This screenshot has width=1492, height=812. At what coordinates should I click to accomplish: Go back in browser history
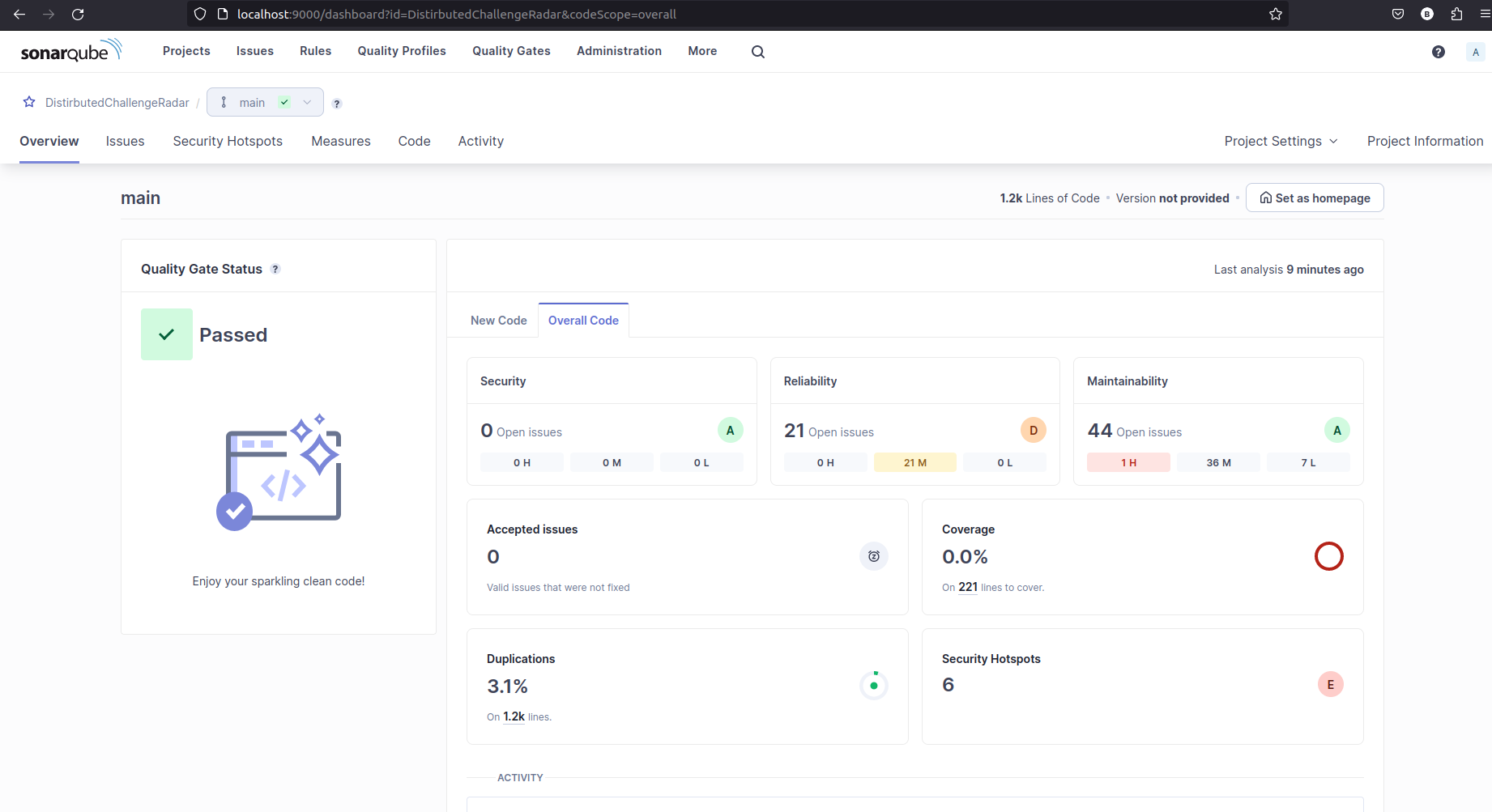pos(19,15)
